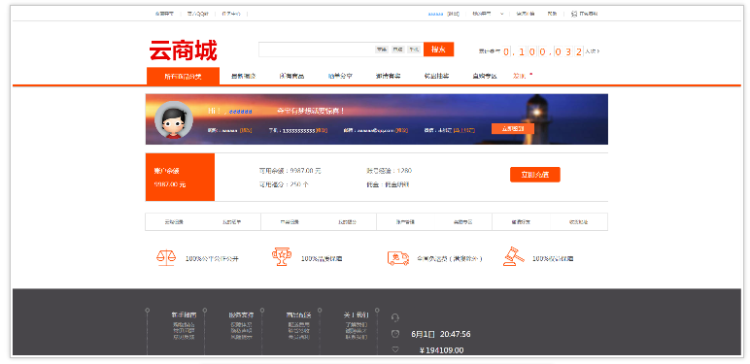Click the user avatar picture in banner

point(174,120)
